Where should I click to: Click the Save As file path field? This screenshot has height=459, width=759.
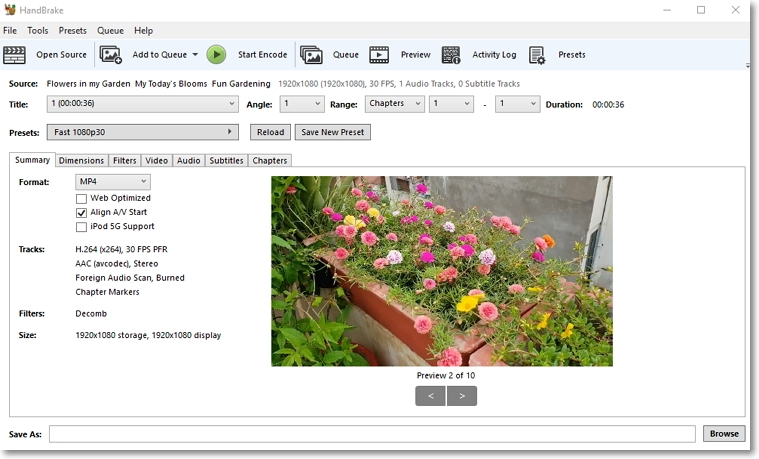pos(372,434)
